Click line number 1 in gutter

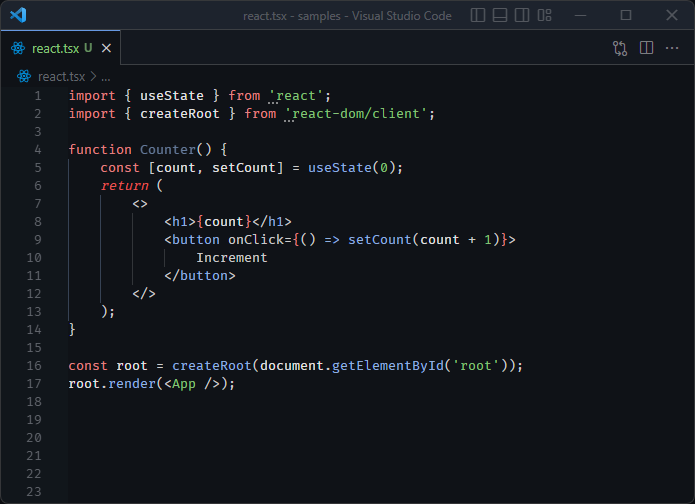(x=38, y=96)
